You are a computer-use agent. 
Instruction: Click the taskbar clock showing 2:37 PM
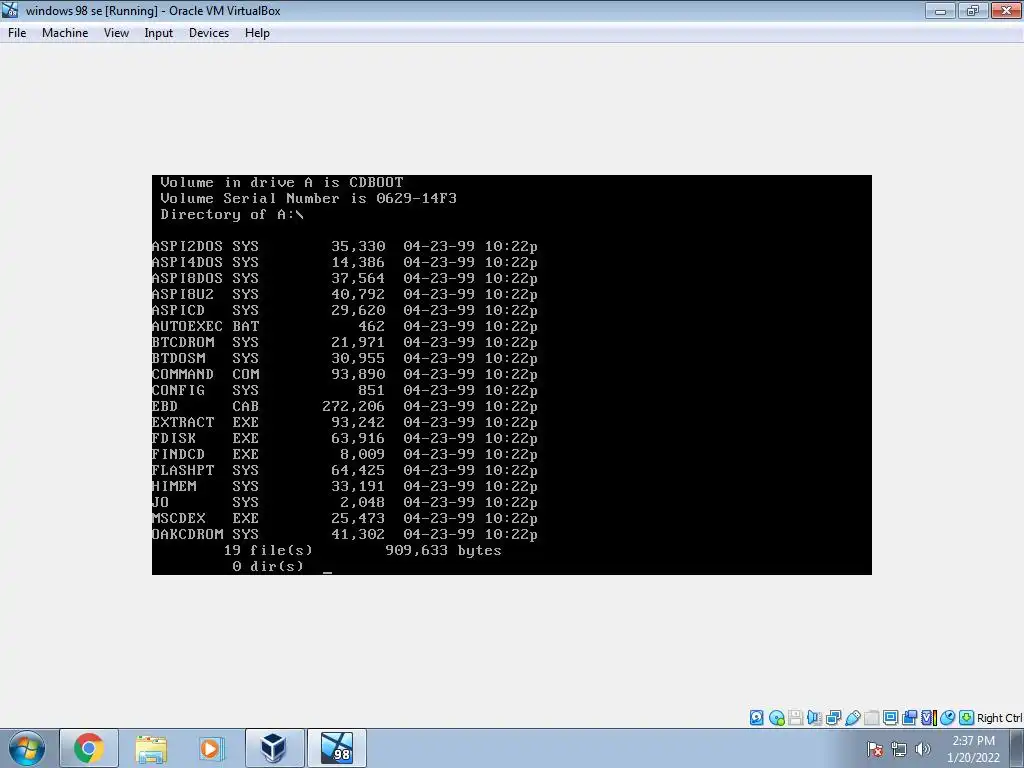[973, 749]
